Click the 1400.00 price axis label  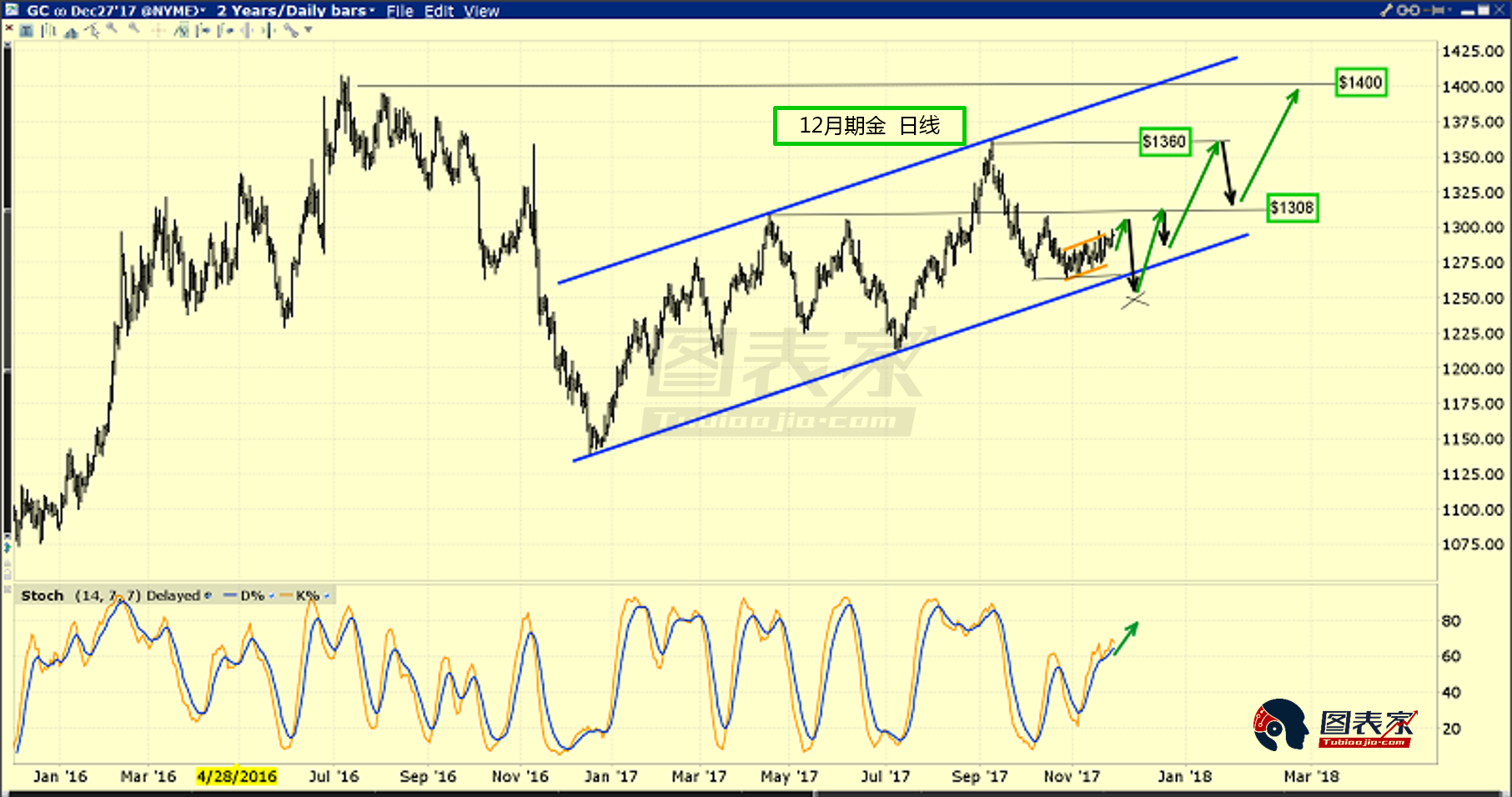coord(1473,87)
